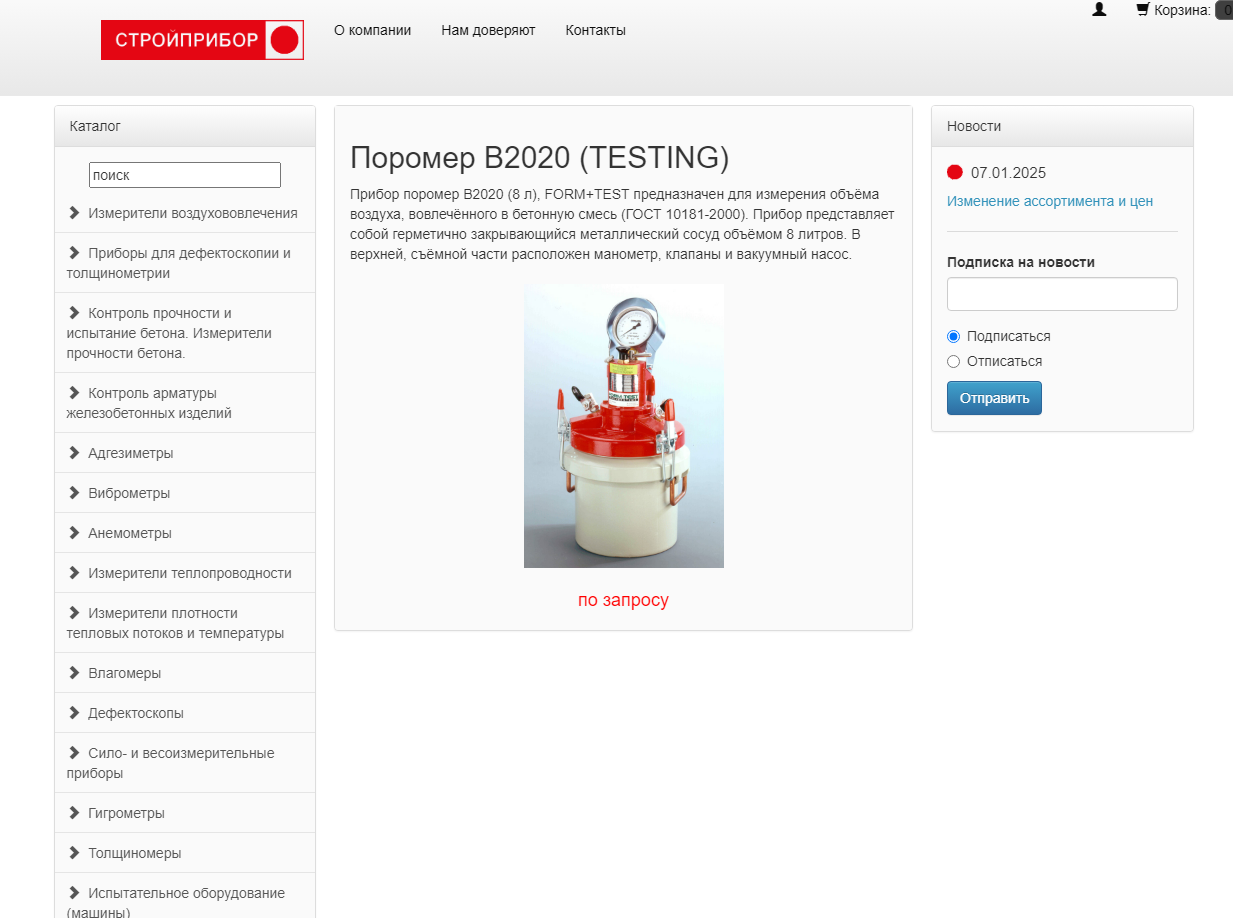Expand chevron for Сило- и весоизмерительные приборы
1233x918 pixels.
click(74, 753)
